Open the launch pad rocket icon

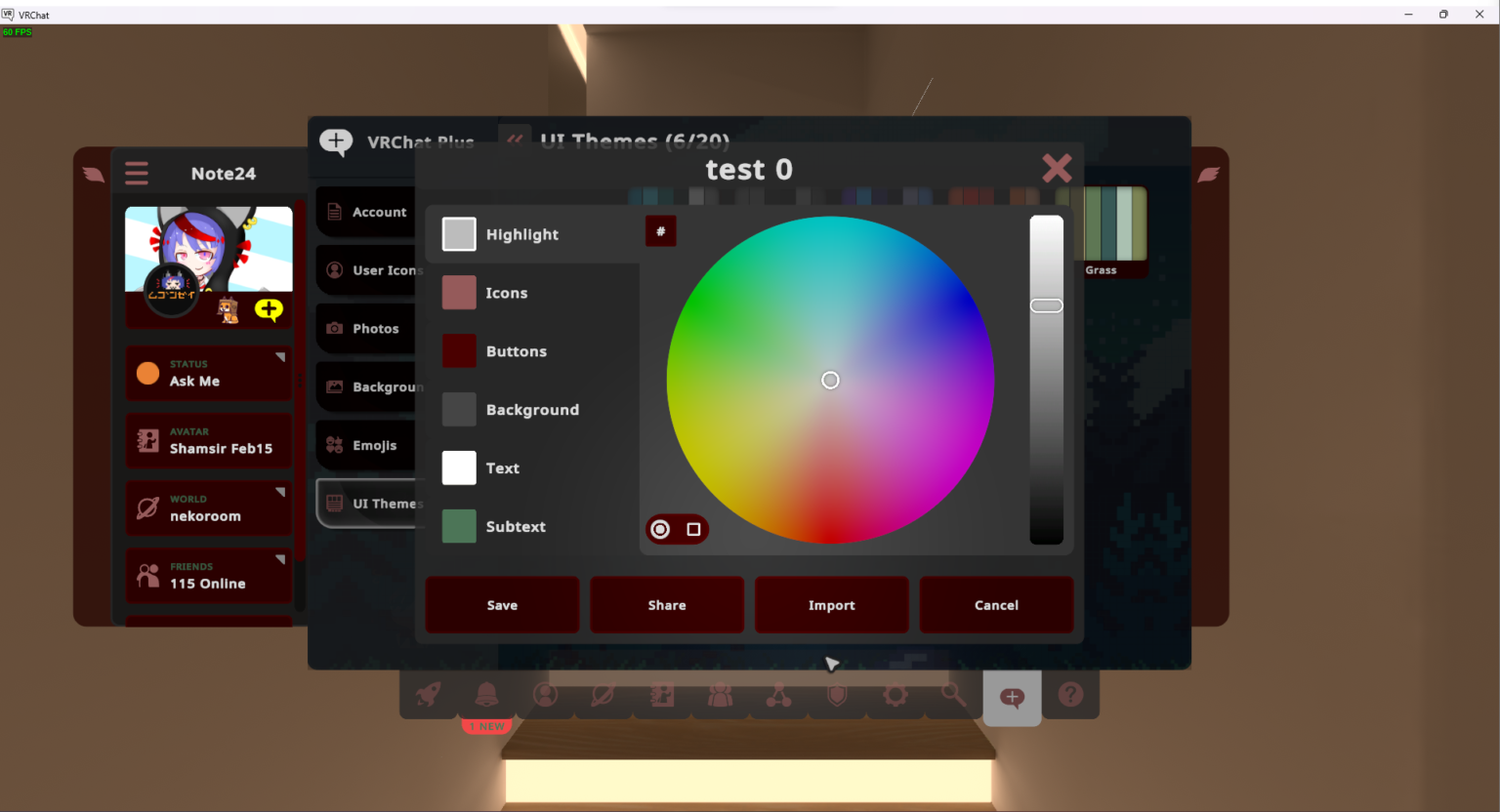click(430, 695)
